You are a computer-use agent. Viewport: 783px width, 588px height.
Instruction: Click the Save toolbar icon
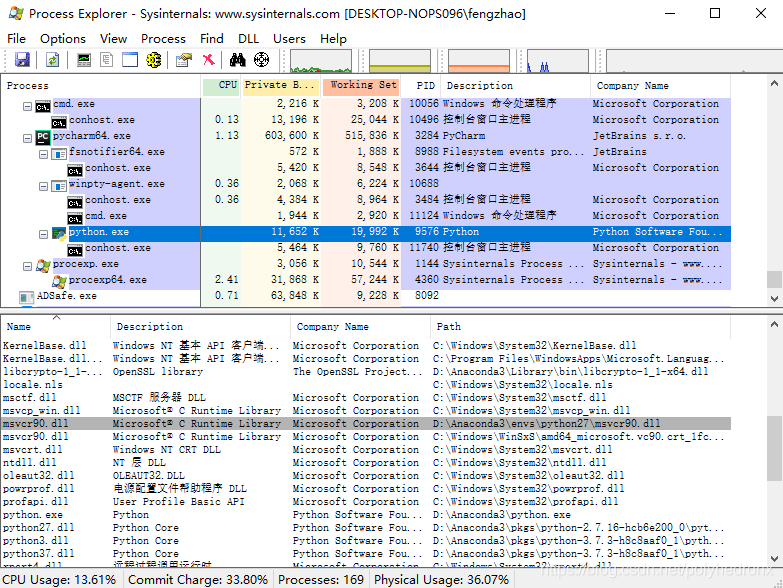pos(21,60)
